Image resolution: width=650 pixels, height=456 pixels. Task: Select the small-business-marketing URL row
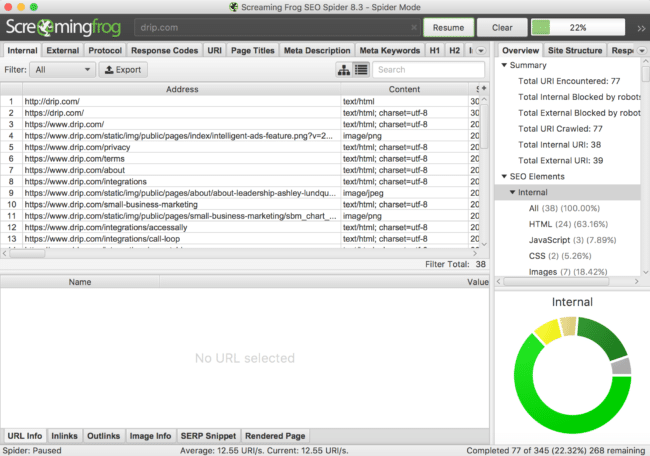pos(240,204)
